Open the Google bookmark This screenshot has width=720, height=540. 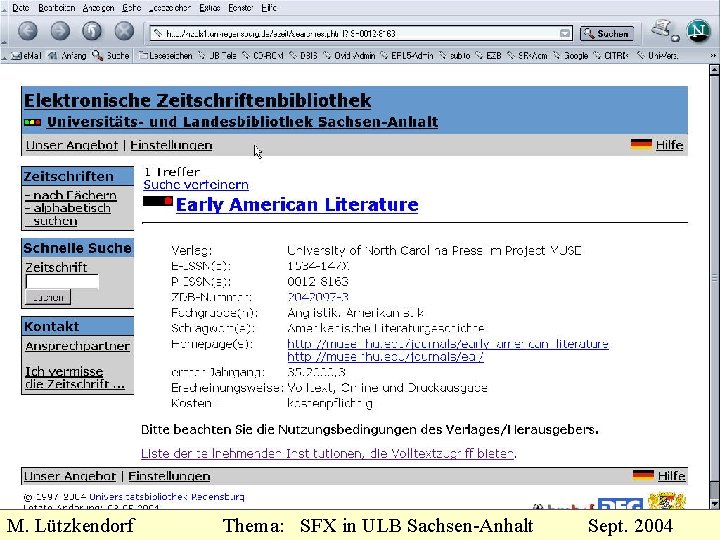coord(571,56)
